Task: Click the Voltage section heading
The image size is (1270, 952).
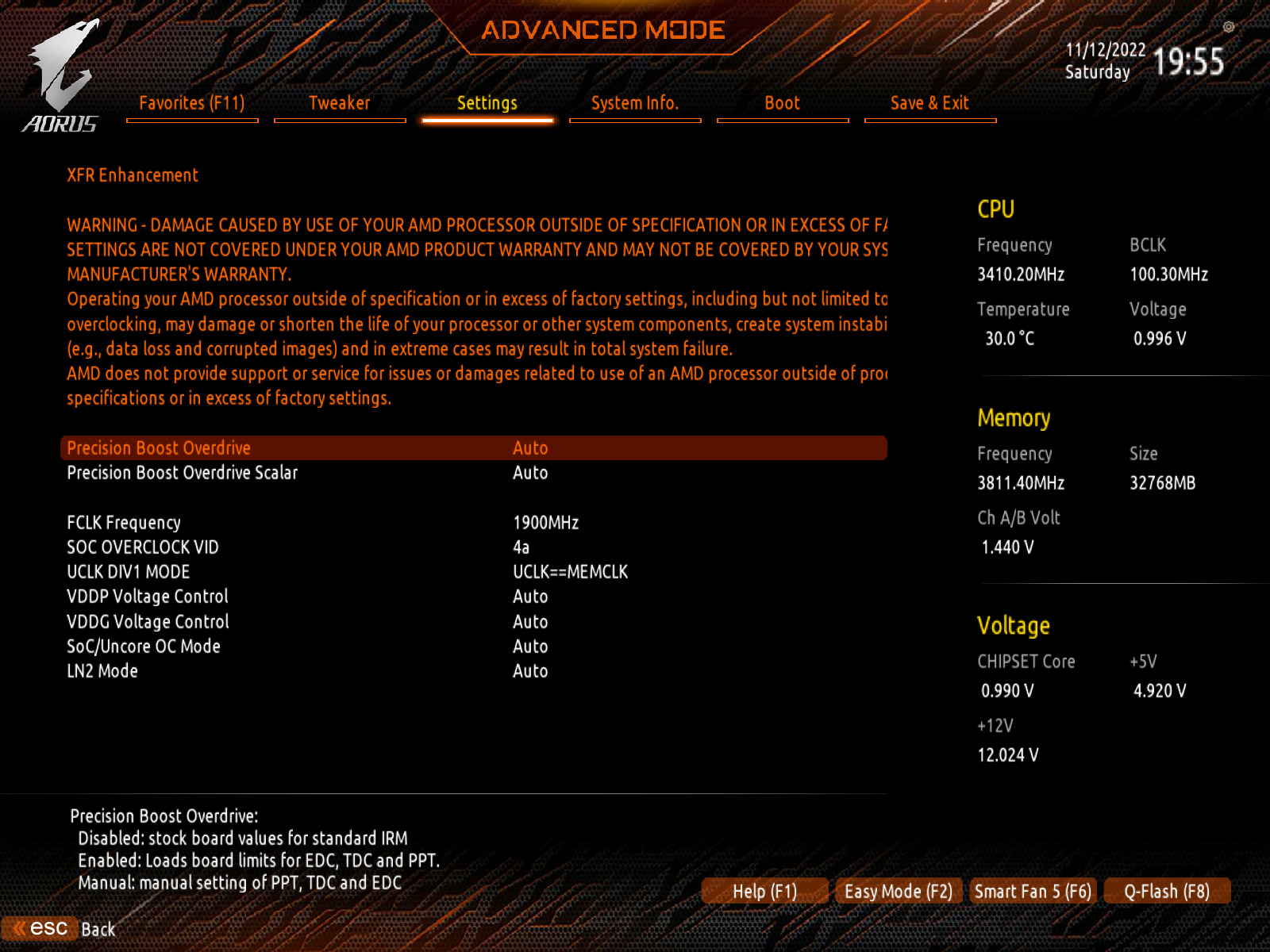Action: pyautogui.click(x=1014, y=626)
